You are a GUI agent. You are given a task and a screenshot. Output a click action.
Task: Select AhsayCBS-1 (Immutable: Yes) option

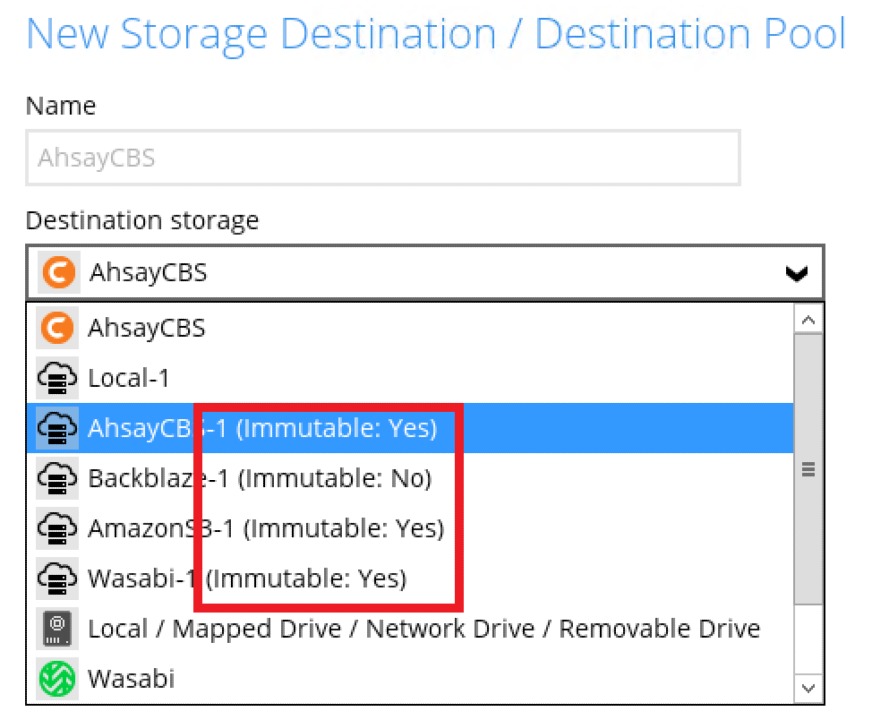click(262, 428)
